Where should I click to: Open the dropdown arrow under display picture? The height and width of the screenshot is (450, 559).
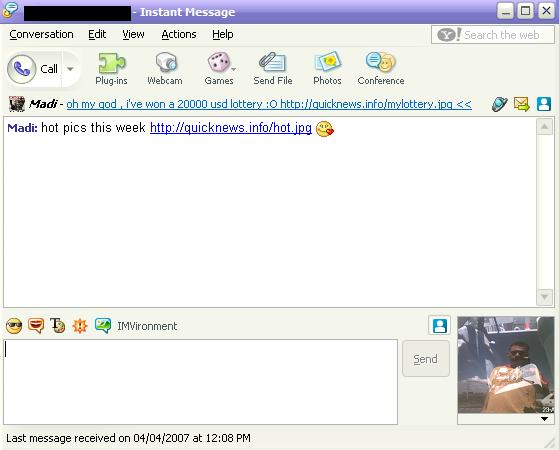point(544,419)
